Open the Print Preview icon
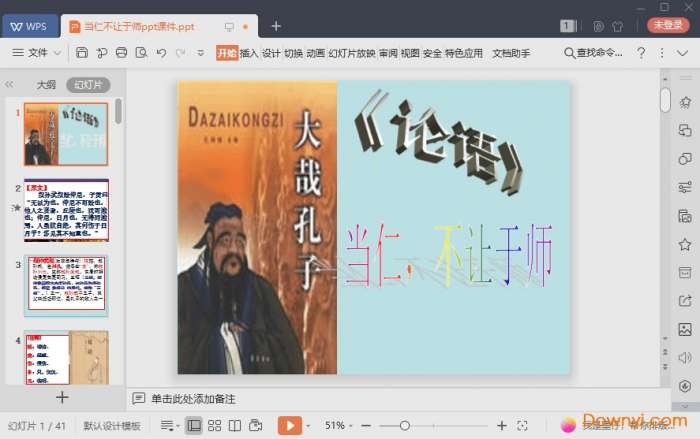The image size is (700, 439). 142,53
